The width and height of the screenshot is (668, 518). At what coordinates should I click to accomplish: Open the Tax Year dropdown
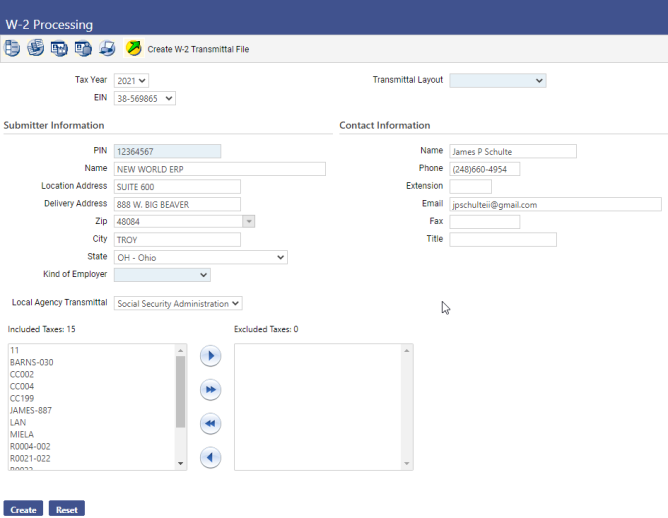coord(131,80)
